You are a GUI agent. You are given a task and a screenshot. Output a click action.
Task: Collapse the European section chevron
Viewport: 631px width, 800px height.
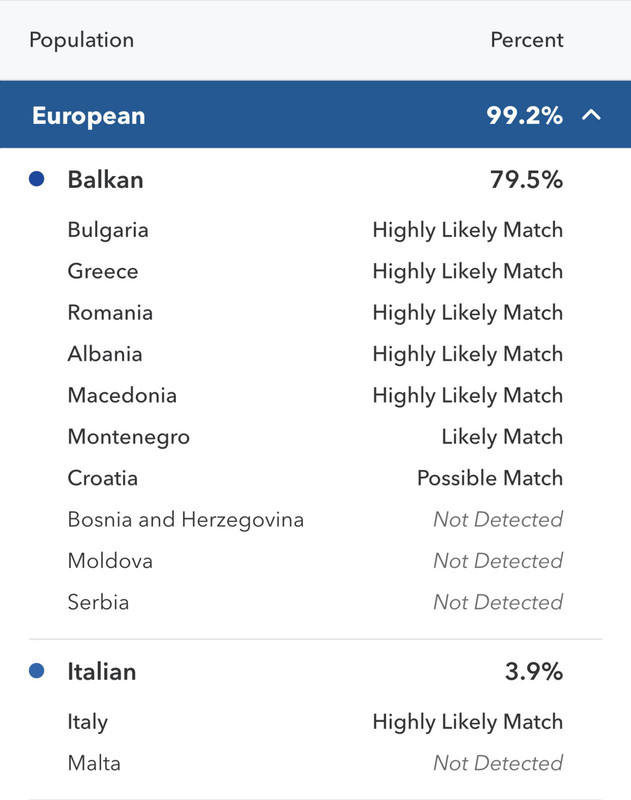[x=591, y=115]
